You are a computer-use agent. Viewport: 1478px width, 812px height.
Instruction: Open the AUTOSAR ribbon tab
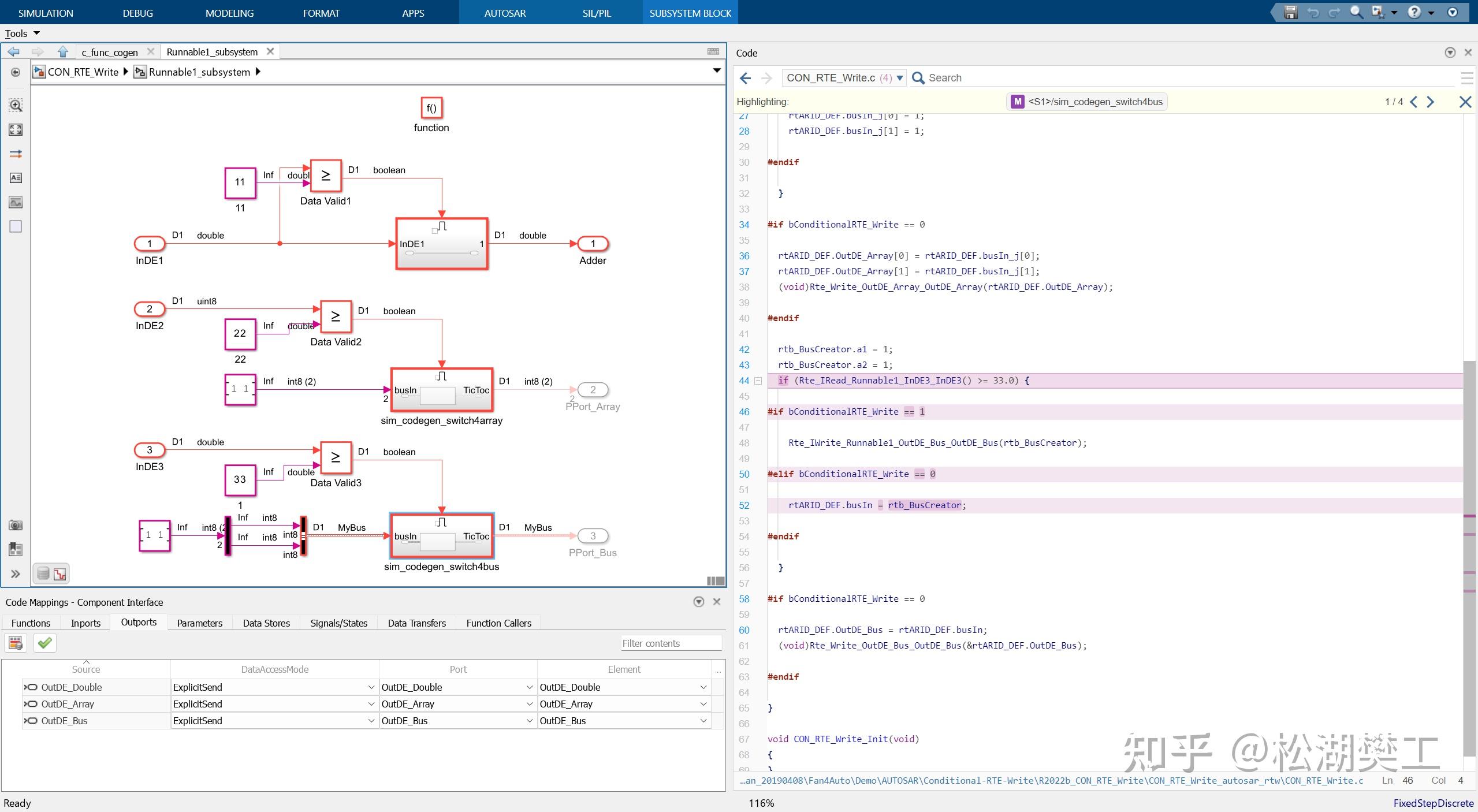coord(505,13)
